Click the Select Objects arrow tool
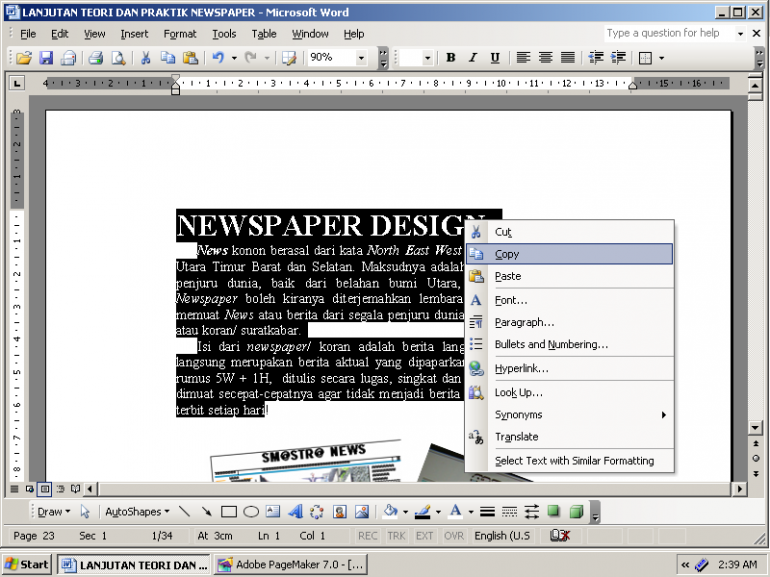 pyautogui.click(x=86, y=512)
